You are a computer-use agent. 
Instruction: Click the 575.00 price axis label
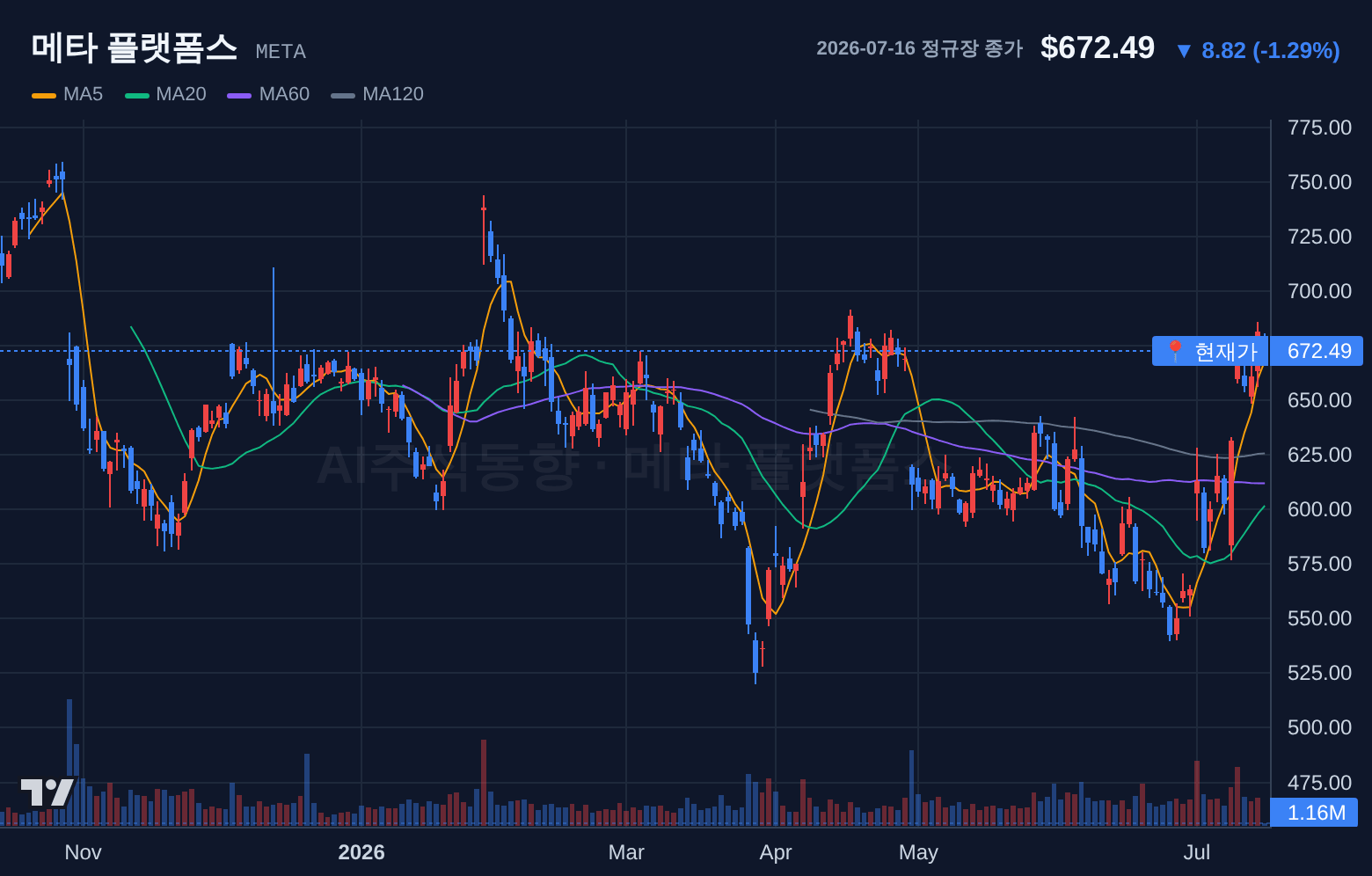point(1319,564)
